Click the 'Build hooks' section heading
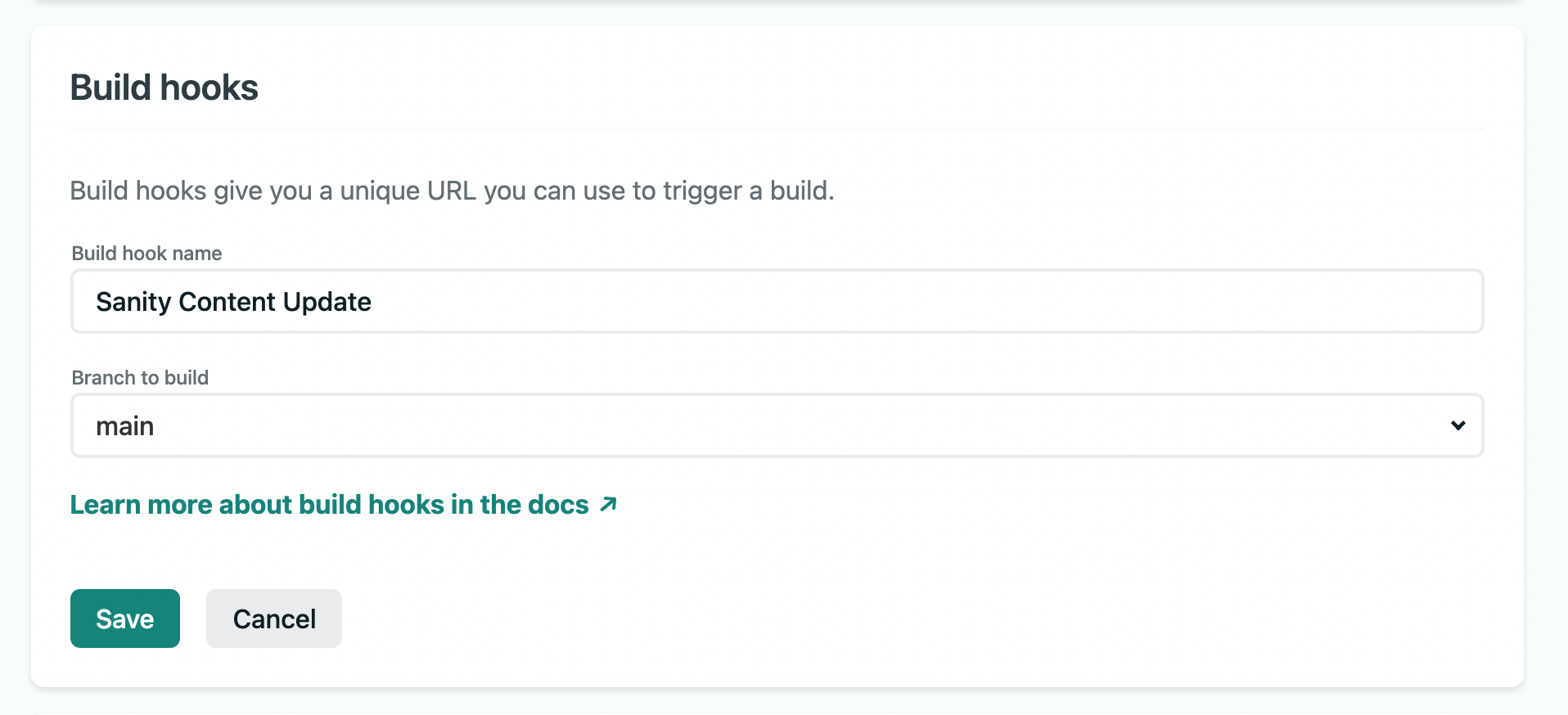Viewport: 1568px width, 715px height. (x=164, y=88)
